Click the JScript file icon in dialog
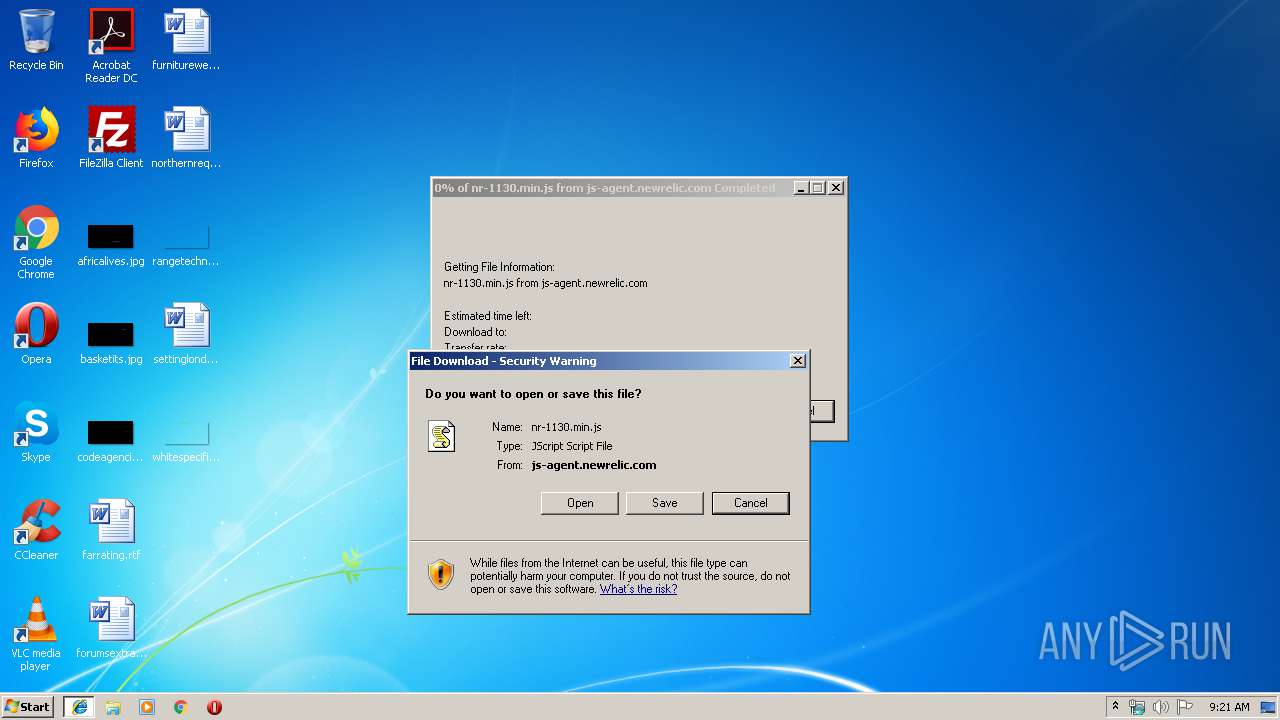The width and height of the screenshot is (1280, 720). pos(441,436)
